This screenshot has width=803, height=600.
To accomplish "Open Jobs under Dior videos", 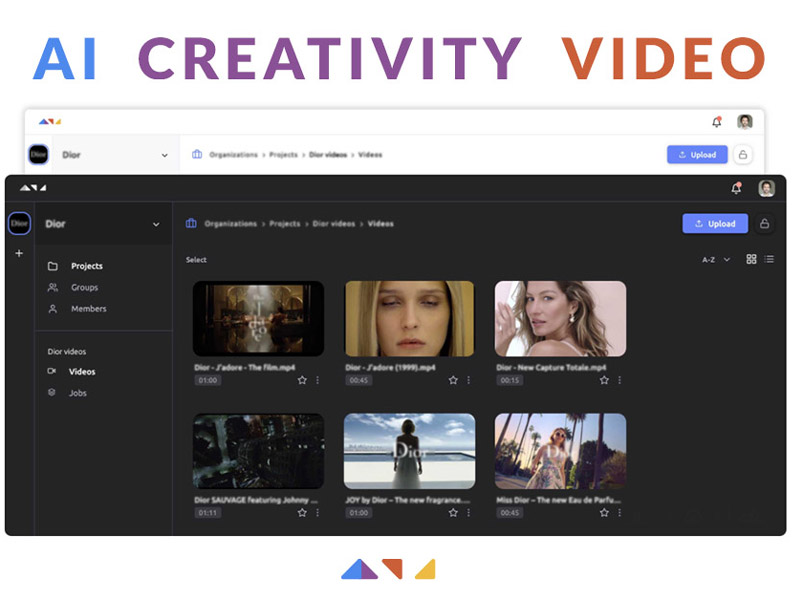I will [77, 393].
